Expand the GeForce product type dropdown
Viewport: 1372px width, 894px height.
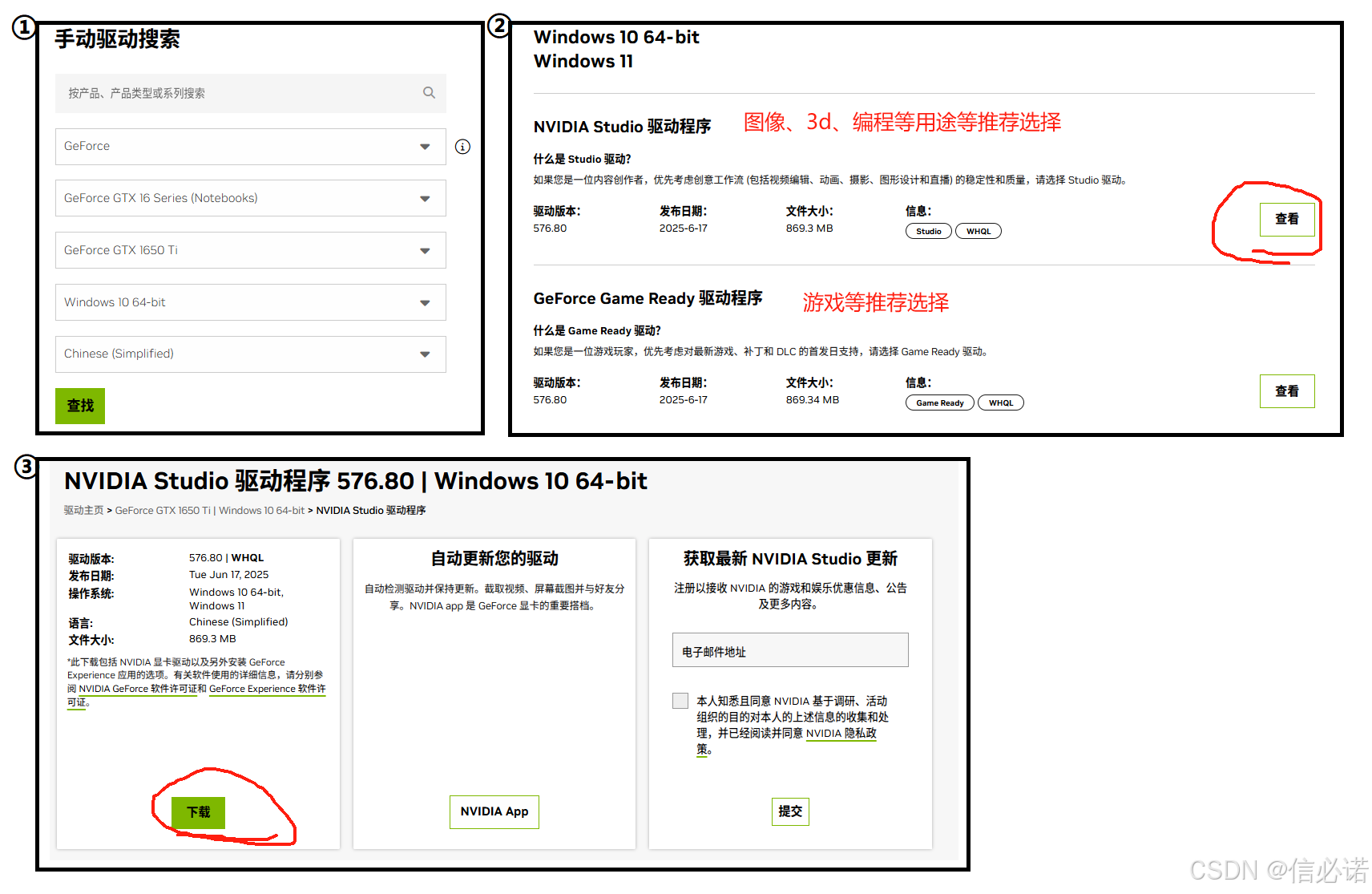point(250,147)
